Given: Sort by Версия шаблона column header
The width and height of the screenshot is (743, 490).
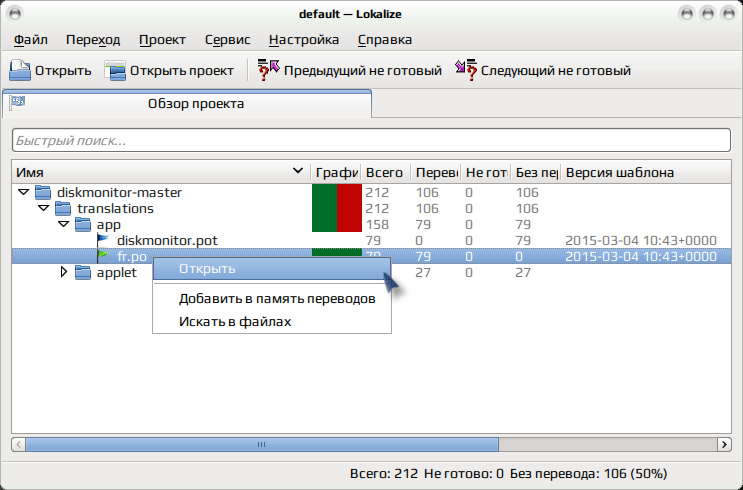Looking at the screenshot, I should click(646, 172).
